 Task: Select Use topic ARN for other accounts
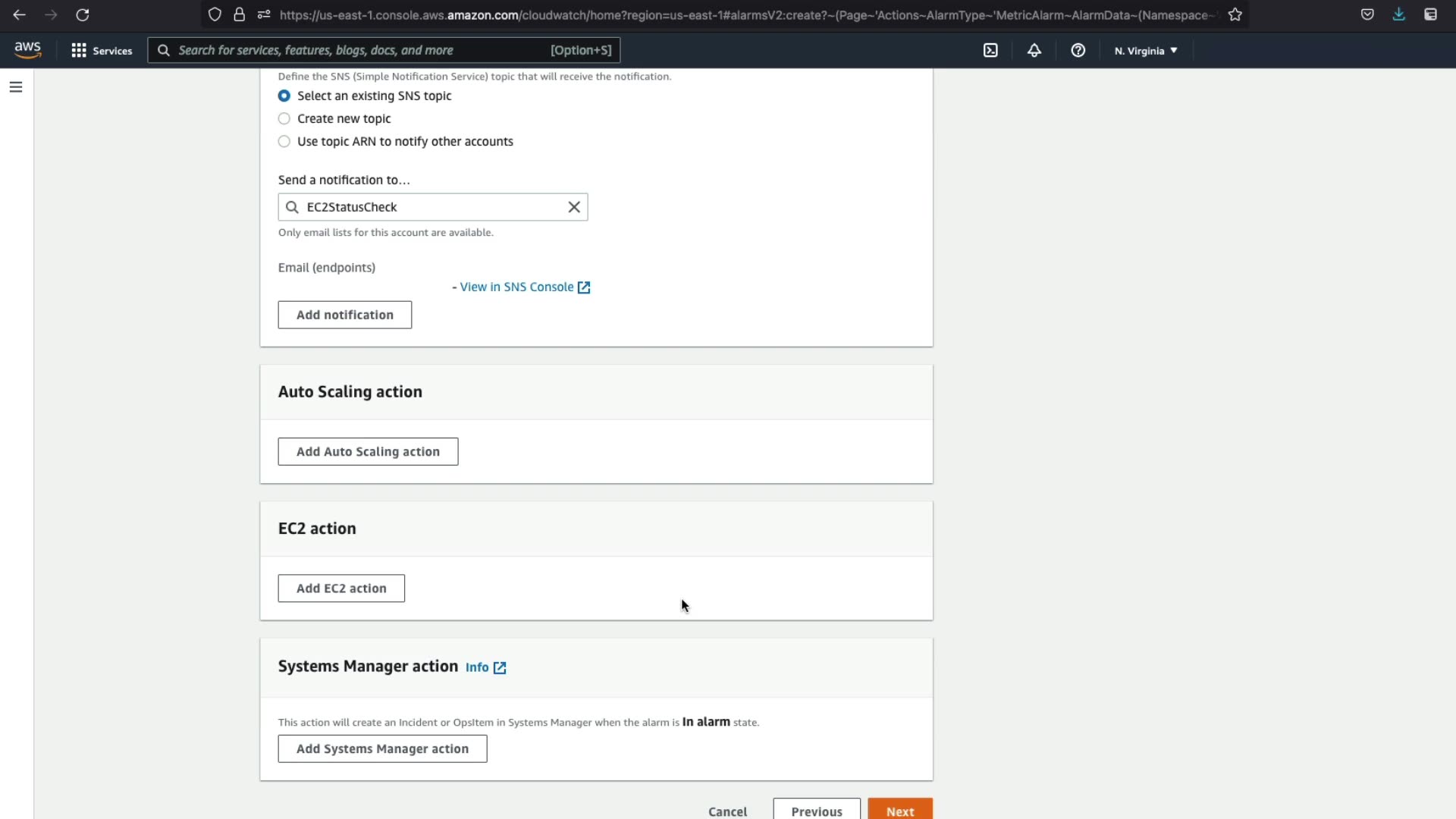point(284,141)
